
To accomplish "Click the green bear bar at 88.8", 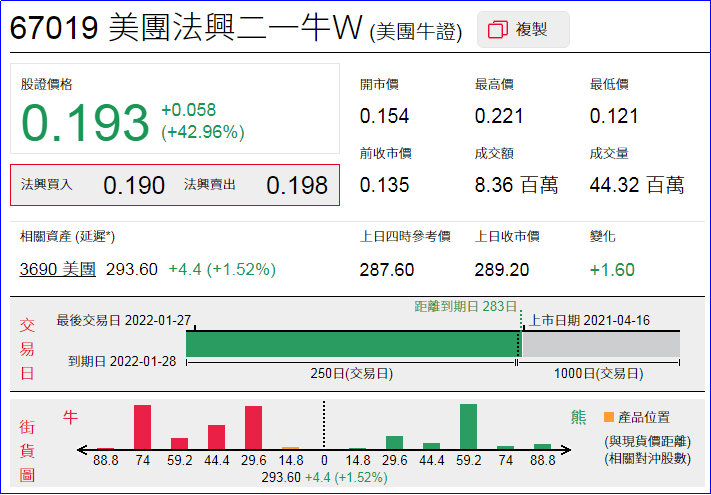I will tap(542, 446).
